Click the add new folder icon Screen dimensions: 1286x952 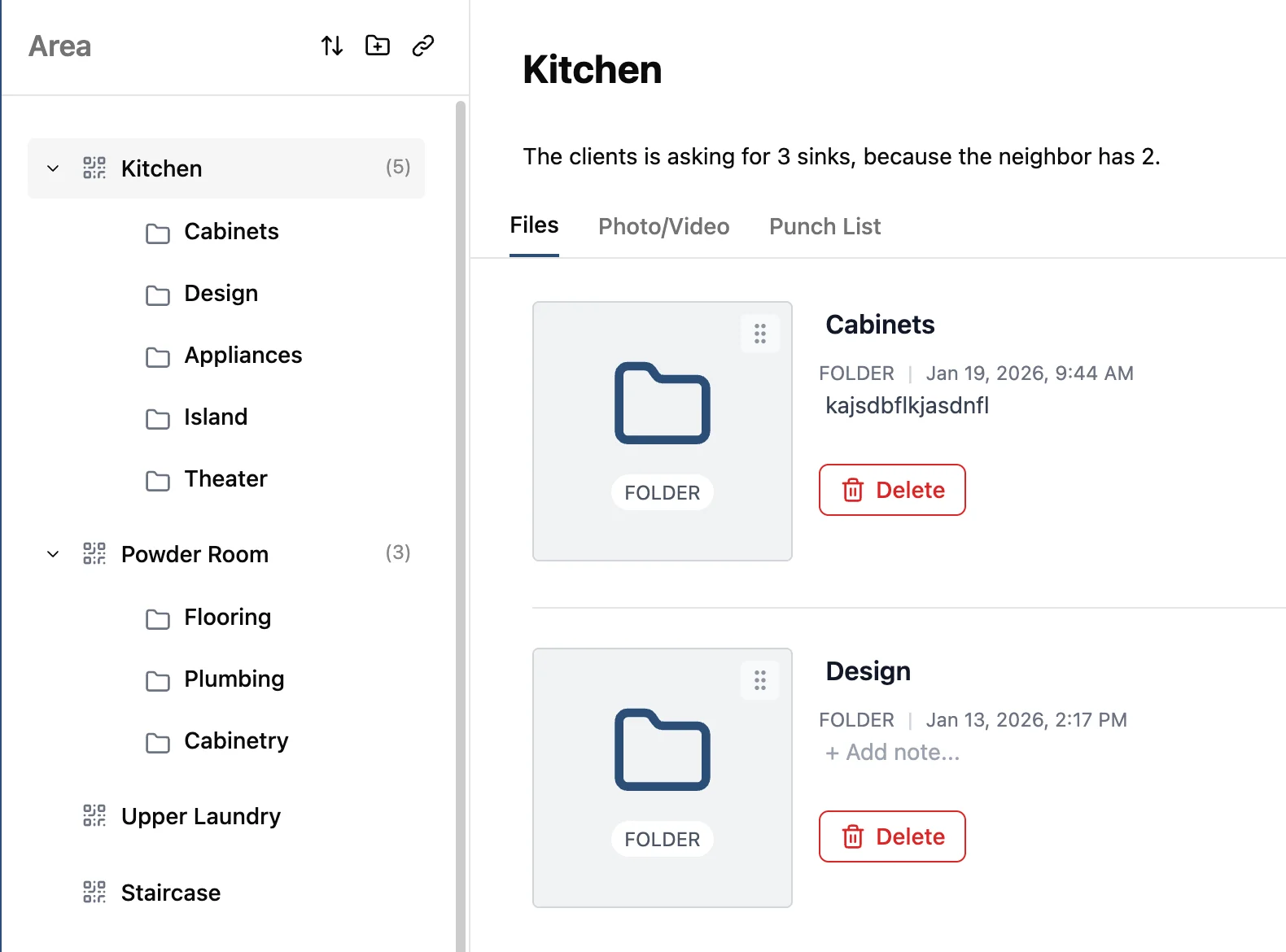(378, 46)
